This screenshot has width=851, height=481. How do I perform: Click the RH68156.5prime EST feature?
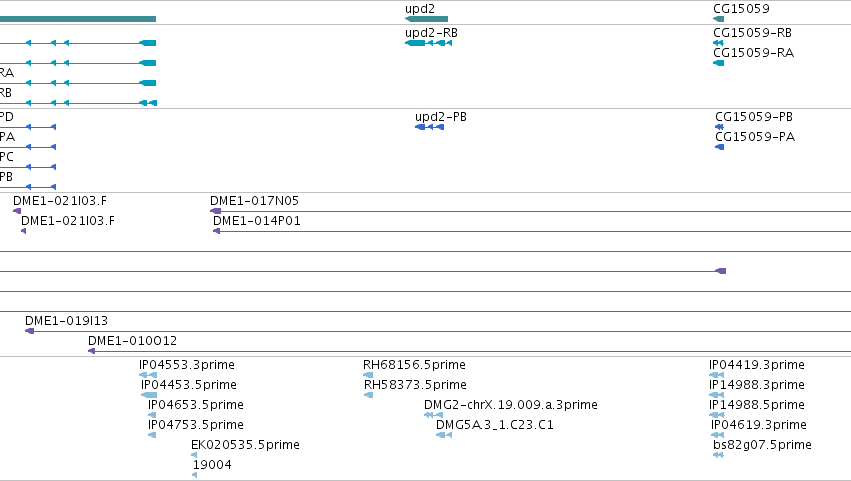click(x=368, y=375)
